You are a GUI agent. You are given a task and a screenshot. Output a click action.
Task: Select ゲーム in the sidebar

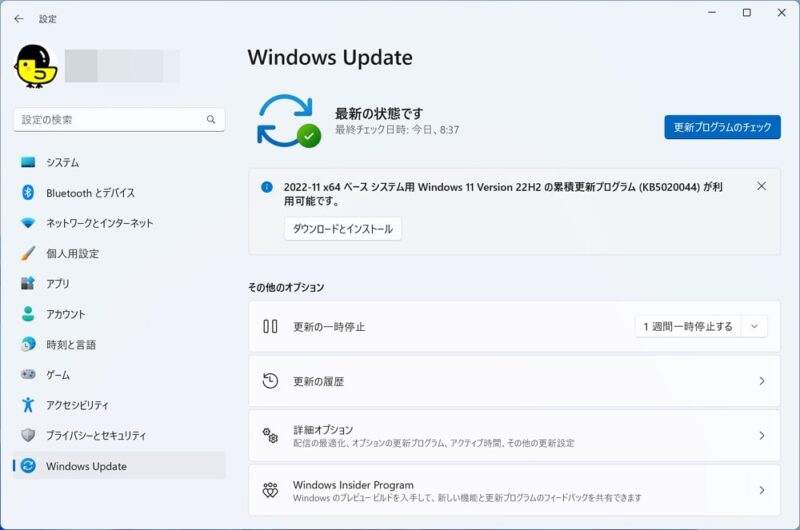click(119, 374)
